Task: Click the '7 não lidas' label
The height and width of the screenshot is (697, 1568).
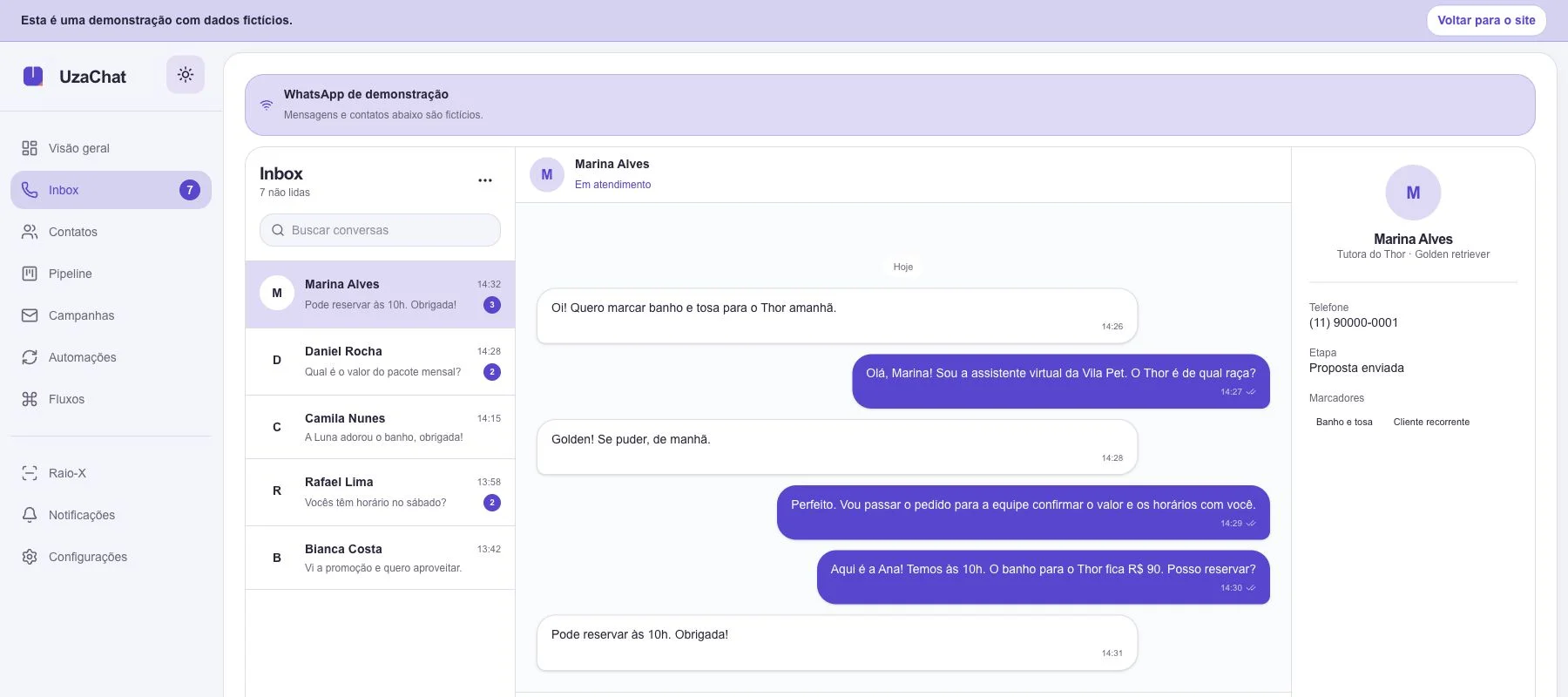Action: [285, 193]
